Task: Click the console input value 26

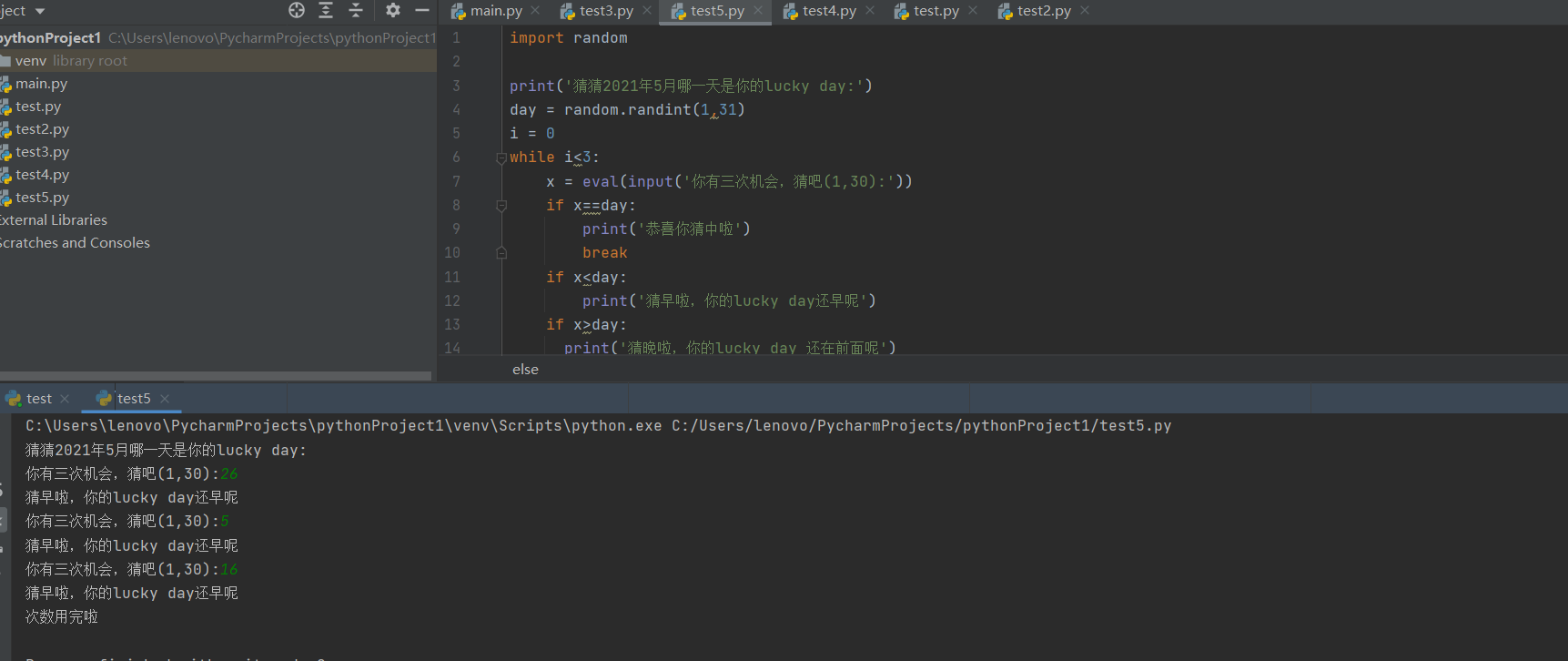Action: point(228,473)
